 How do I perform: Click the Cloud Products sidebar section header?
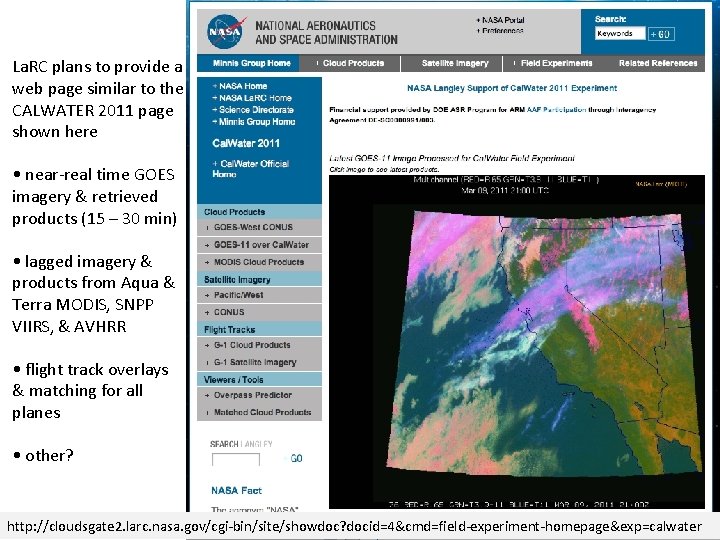259,212
